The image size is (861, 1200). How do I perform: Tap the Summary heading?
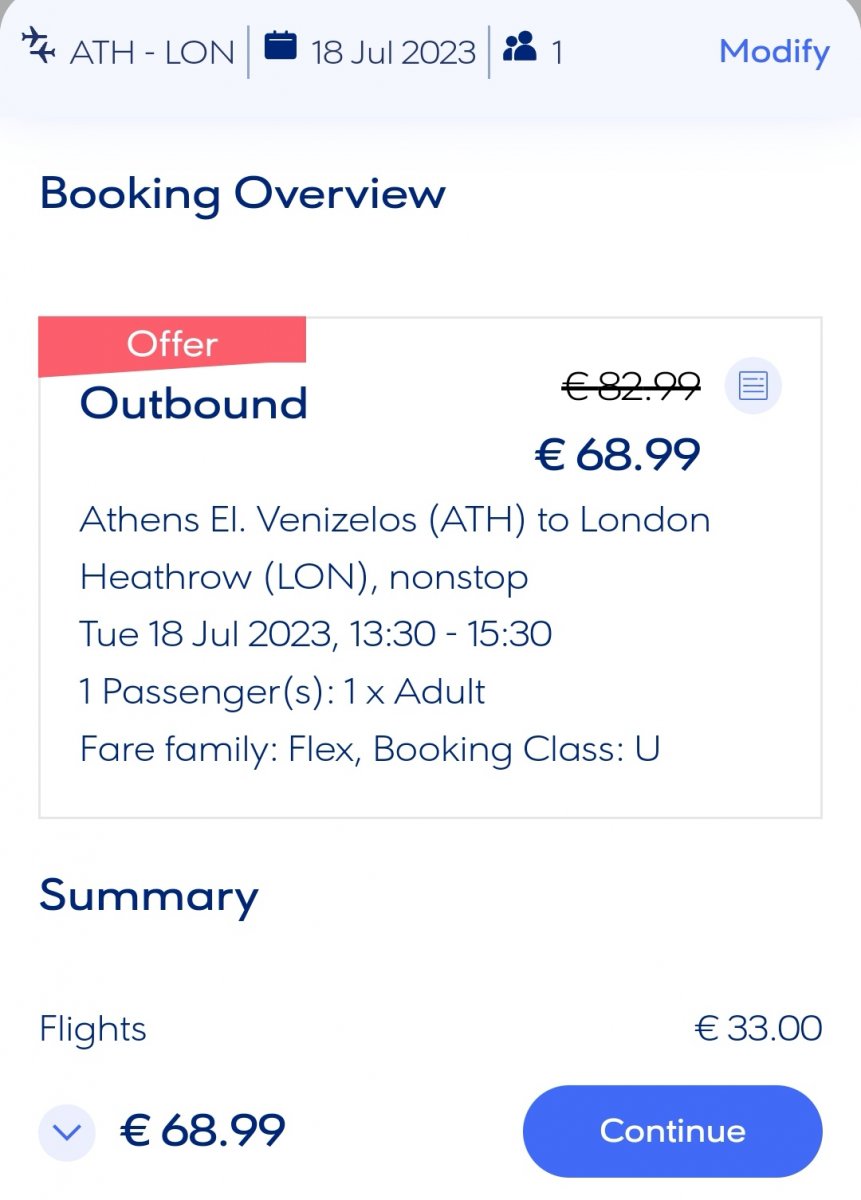coord(149,896)
